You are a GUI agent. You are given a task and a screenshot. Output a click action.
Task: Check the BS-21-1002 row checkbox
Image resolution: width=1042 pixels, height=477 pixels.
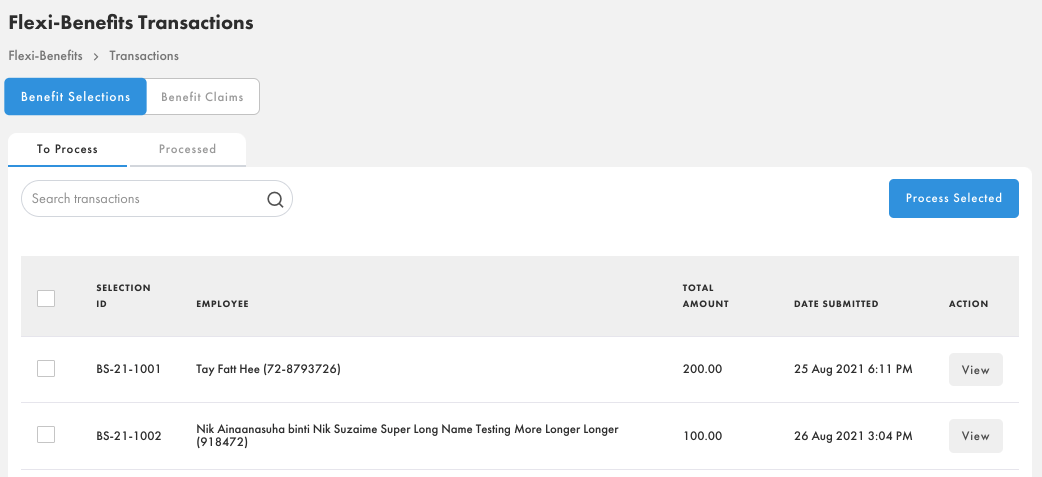46,435
